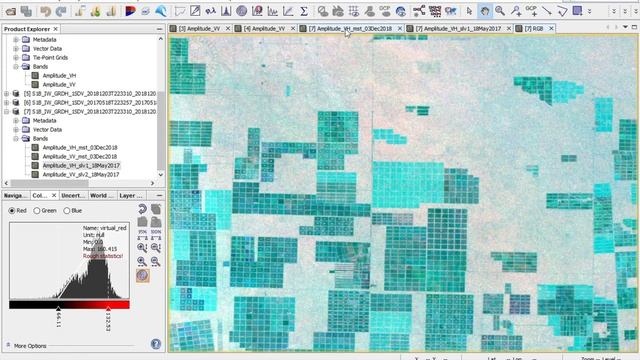The image size is (640, 360).
Task: Open the RGB image window tool
Action: click(x=130, y=11)
